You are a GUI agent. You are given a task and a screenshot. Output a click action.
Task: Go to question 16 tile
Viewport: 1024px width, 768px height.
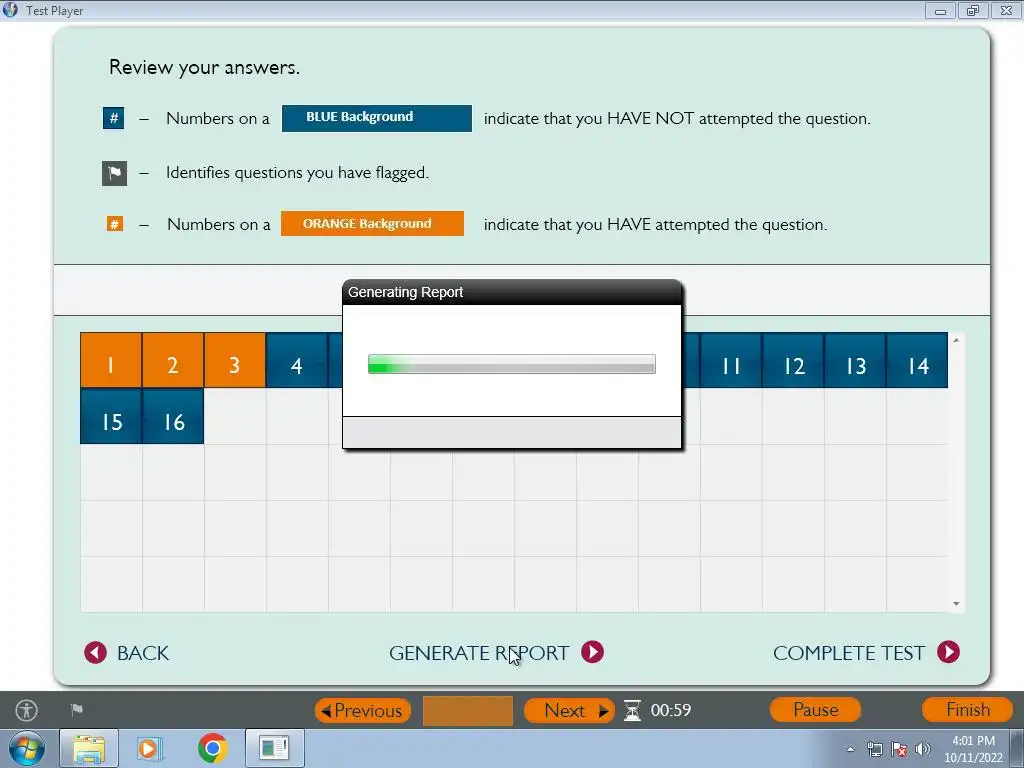click(x=173, y=417)
